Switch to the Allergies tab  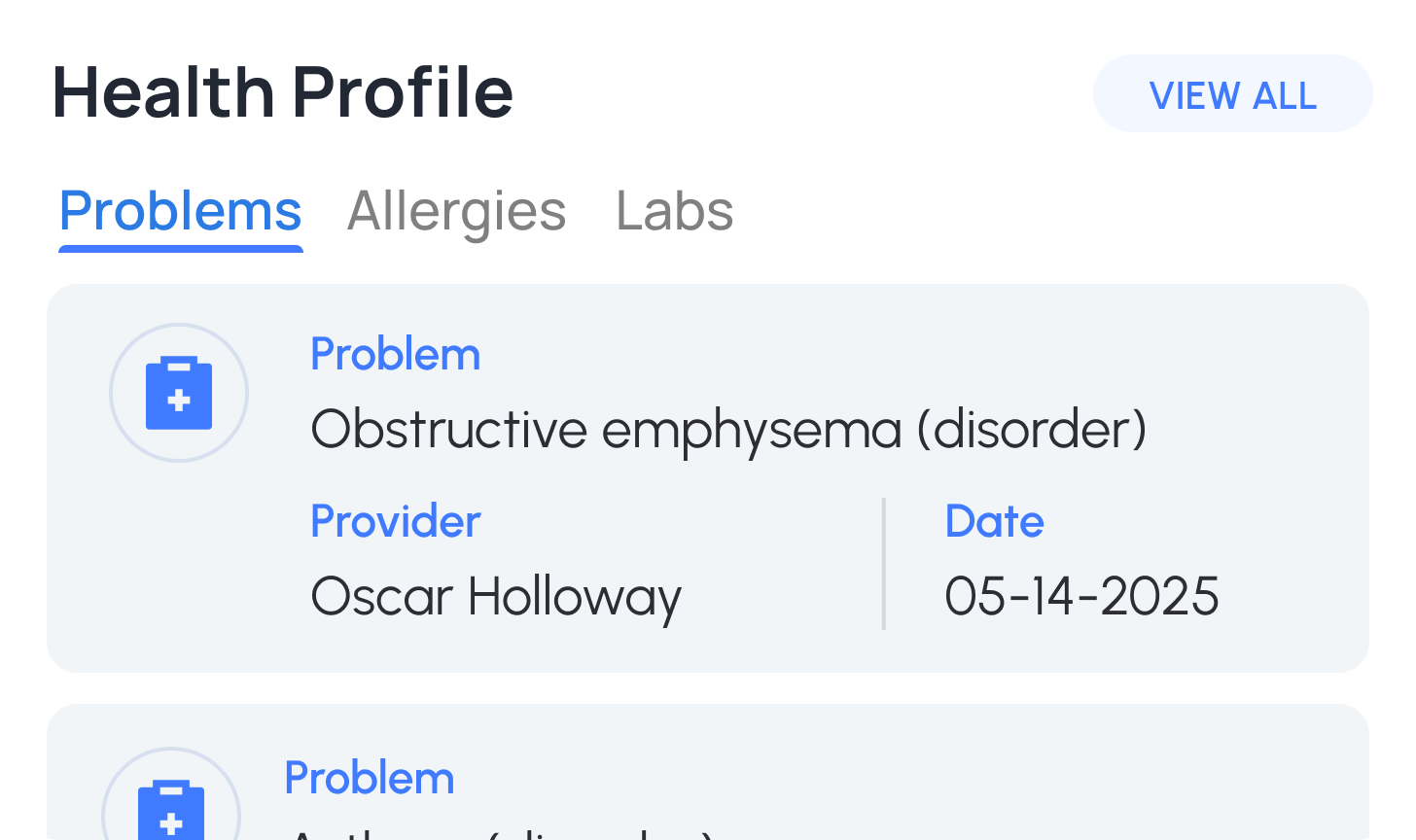(x=456, y=211)
